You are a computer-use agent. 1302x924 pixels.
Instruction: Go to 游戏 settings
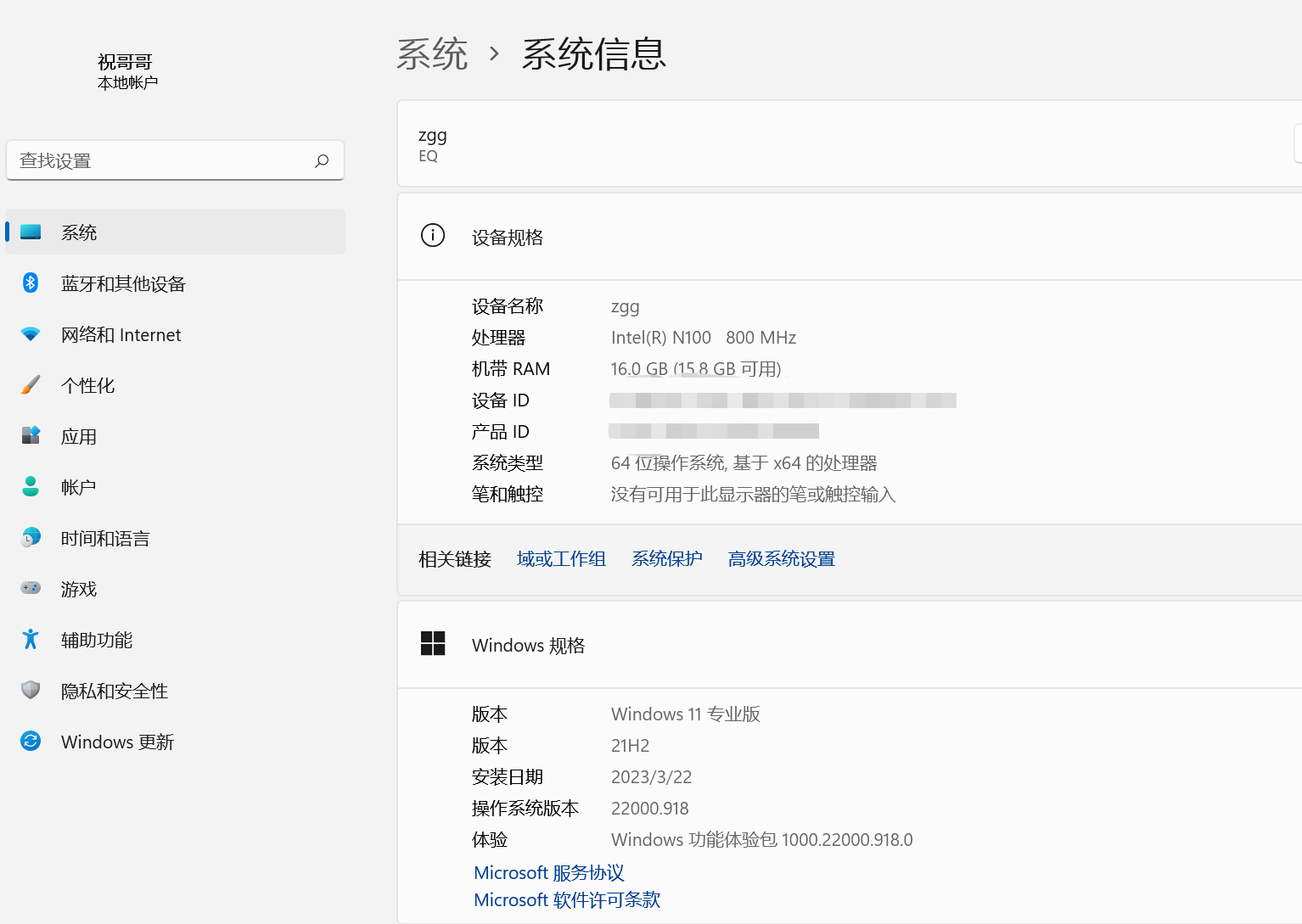click(x=176, y=588)
